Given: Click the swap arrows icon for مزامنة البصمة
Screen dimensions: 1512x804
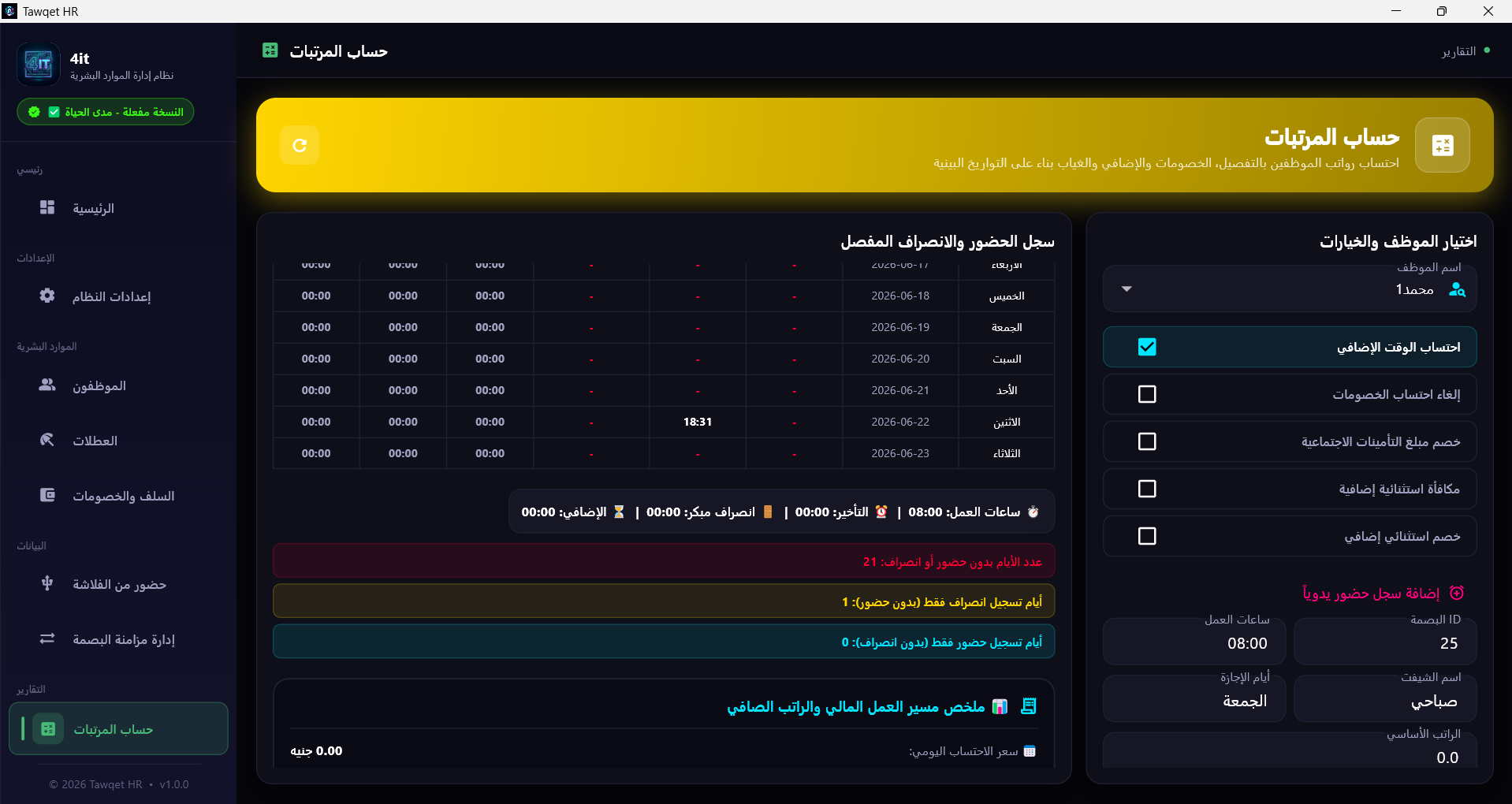Looking at the screenshot, I should coord(47,638).
